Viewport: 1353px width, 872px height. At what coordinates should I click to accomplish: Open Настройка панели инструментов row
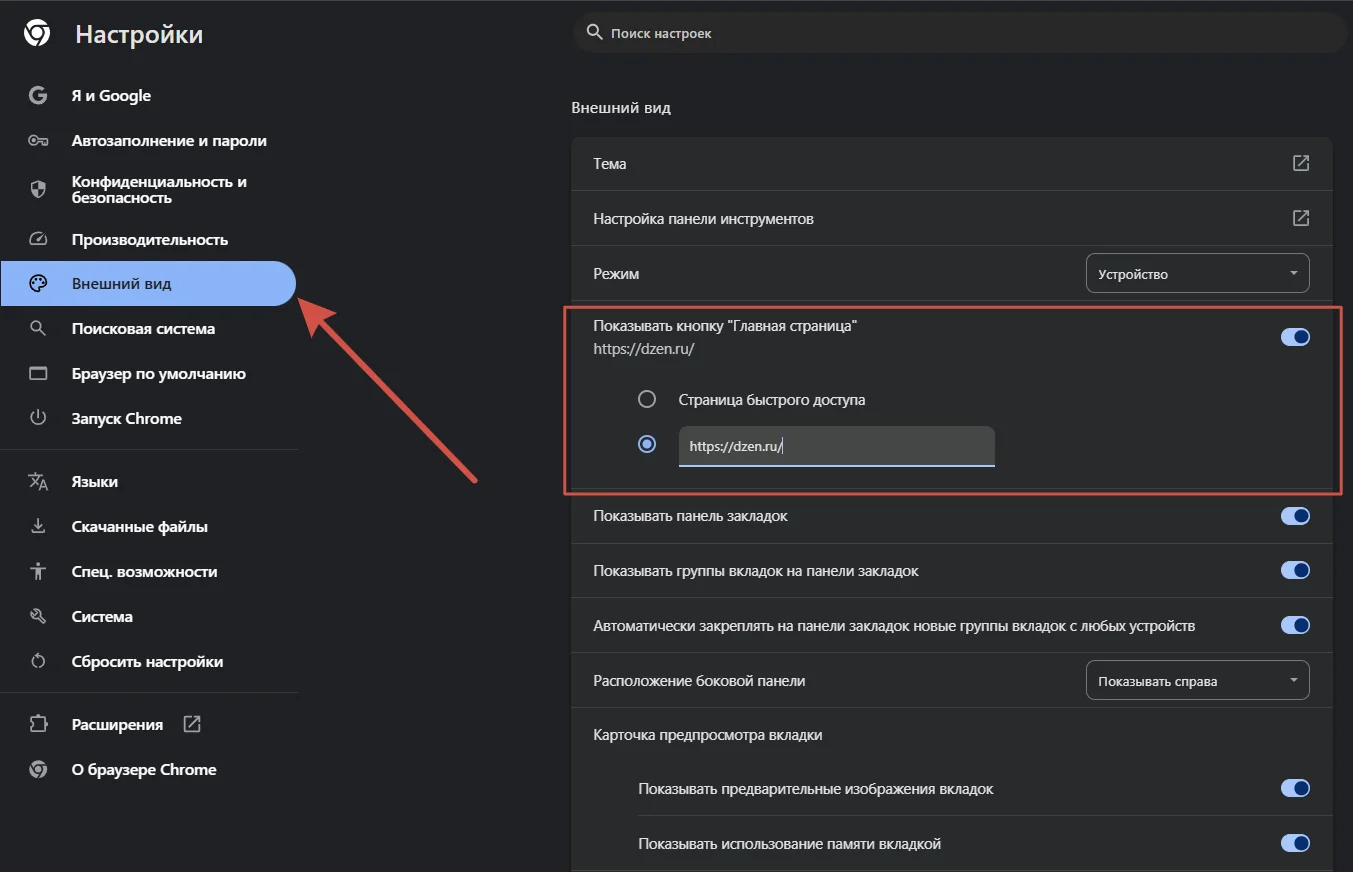coord(952,218)
